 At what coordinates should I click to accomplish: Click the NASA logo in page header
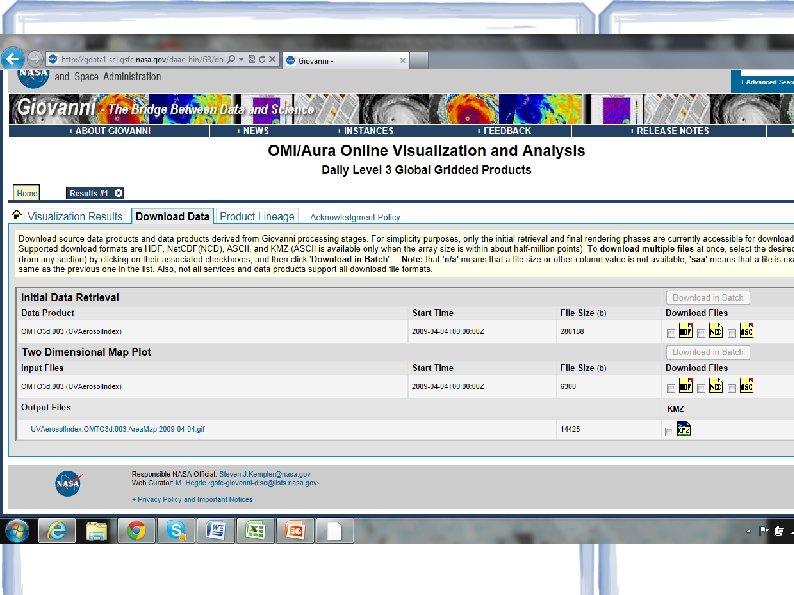32,77
